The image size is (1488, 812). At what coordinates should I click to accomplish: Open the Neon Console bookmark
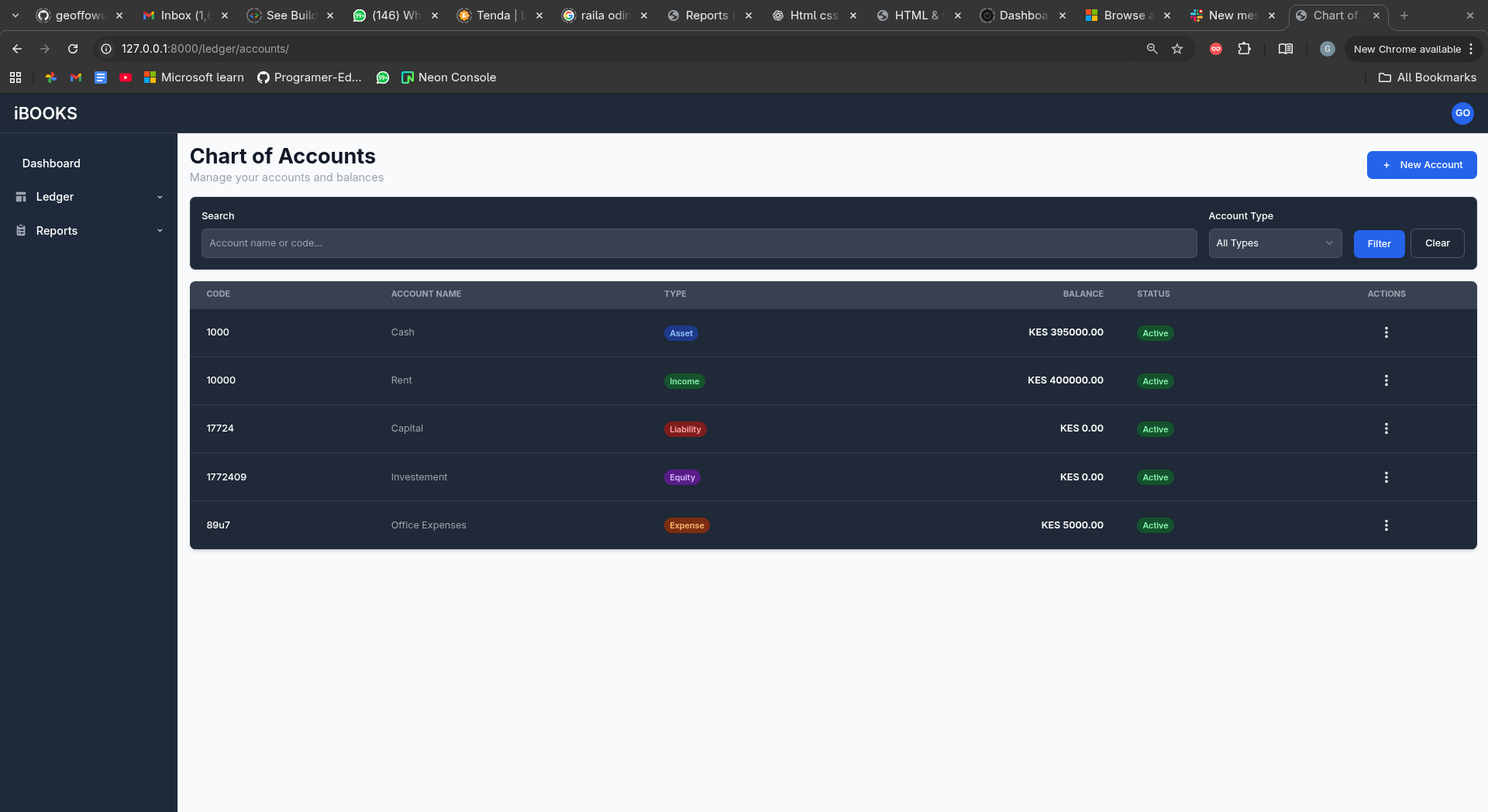pyautogui.click(x=449, y=77)
